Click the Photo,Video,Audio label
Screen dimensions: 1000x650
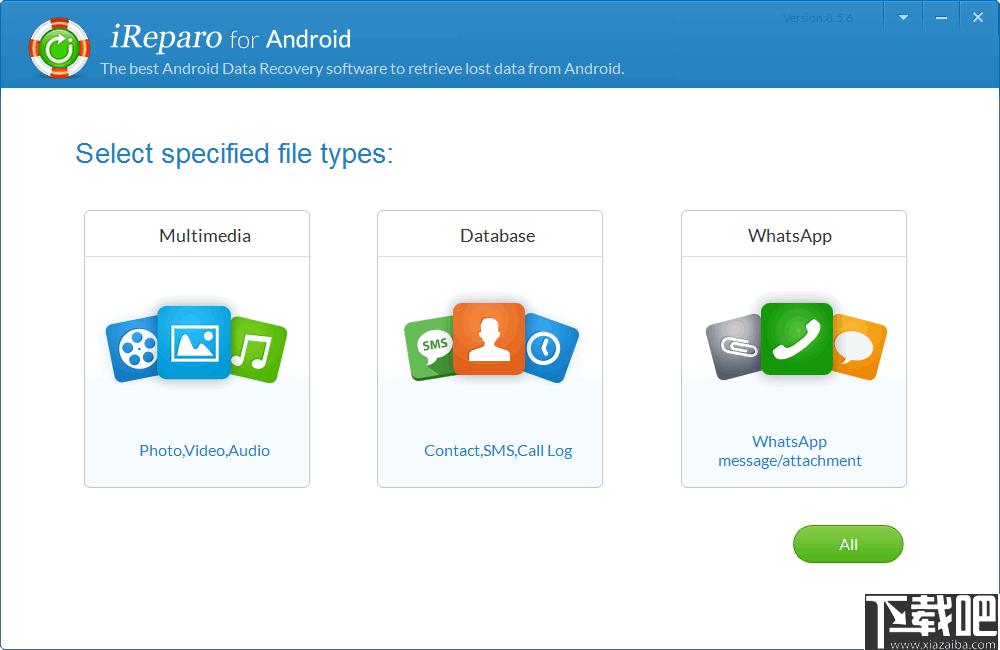click(205, 450)
